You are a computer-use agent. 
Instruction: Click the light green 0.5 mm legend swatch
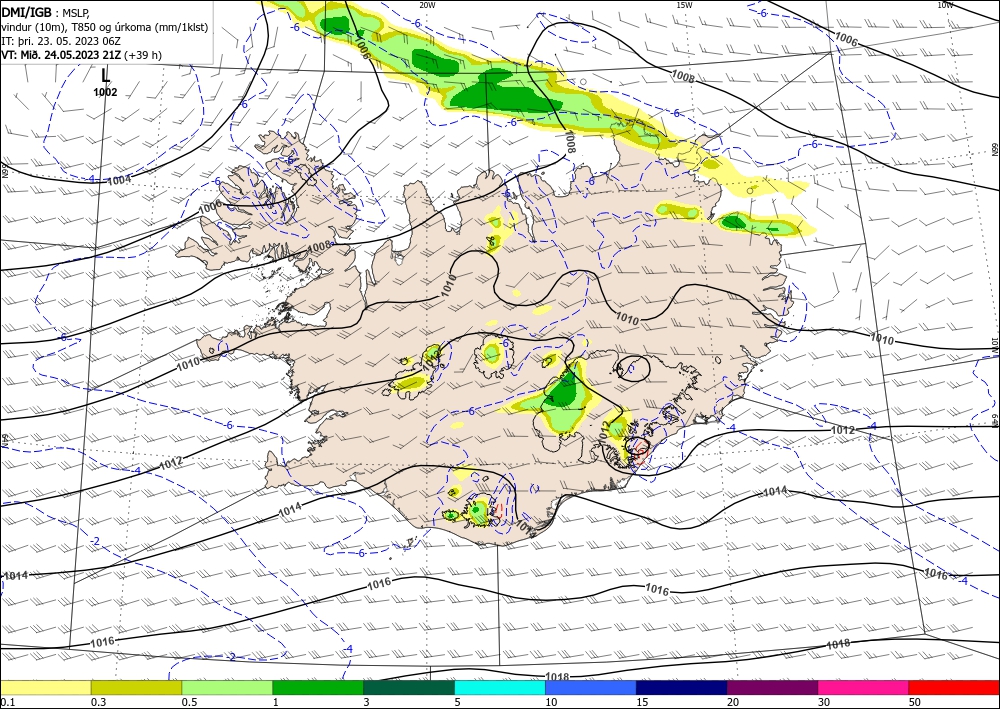227,687
